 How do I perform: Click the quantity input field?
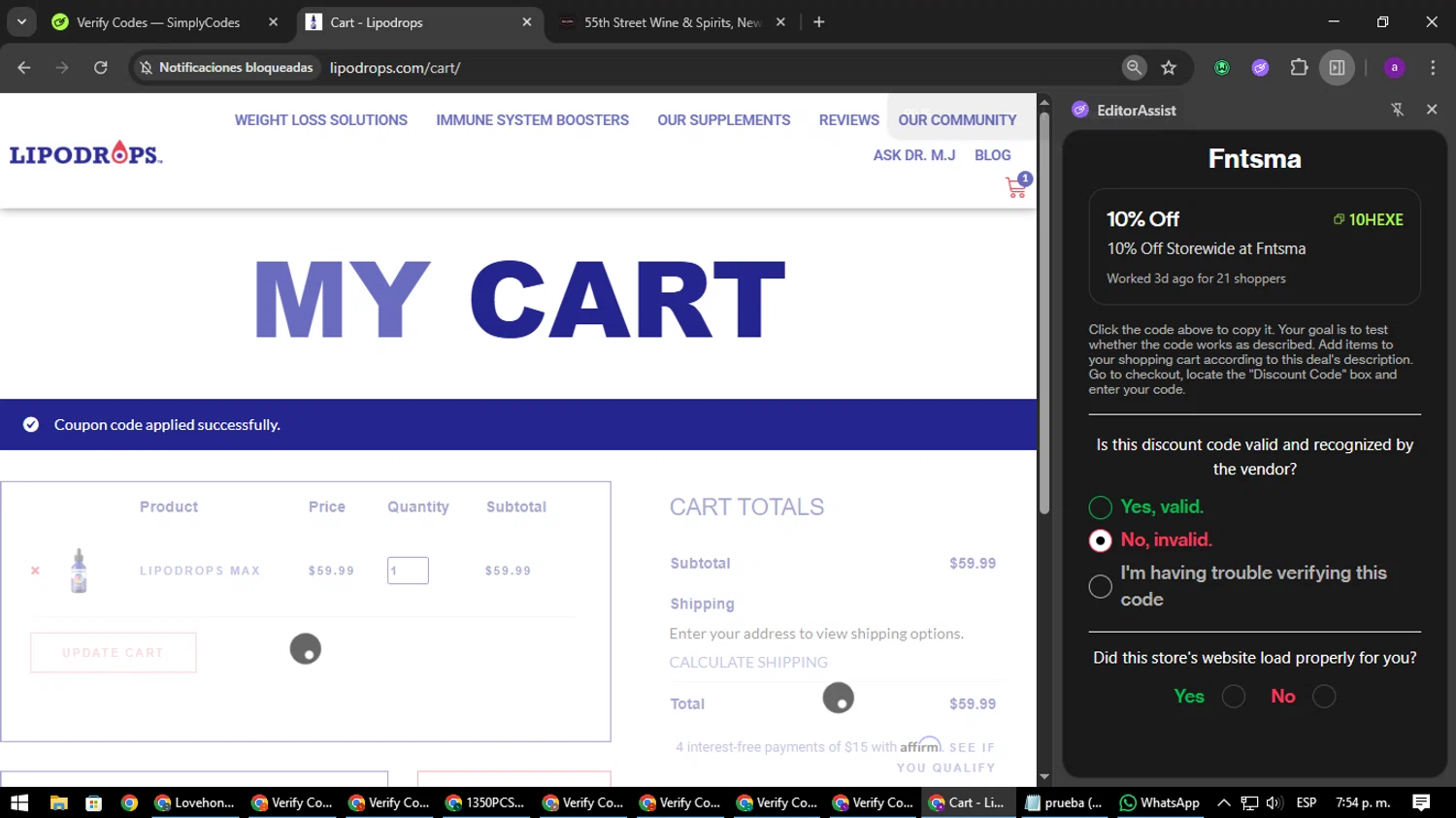click(x=408, y=571)
